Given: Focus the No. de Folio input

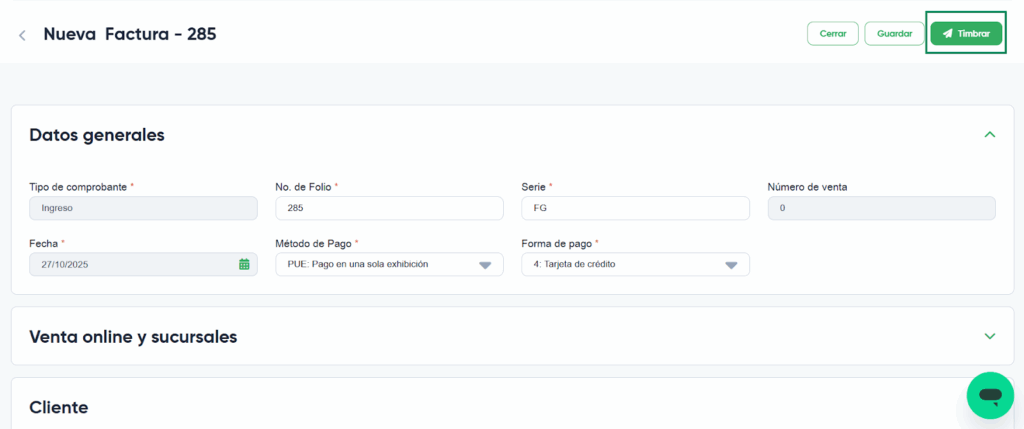Looking at the screenshot, I should pos(389,208).
